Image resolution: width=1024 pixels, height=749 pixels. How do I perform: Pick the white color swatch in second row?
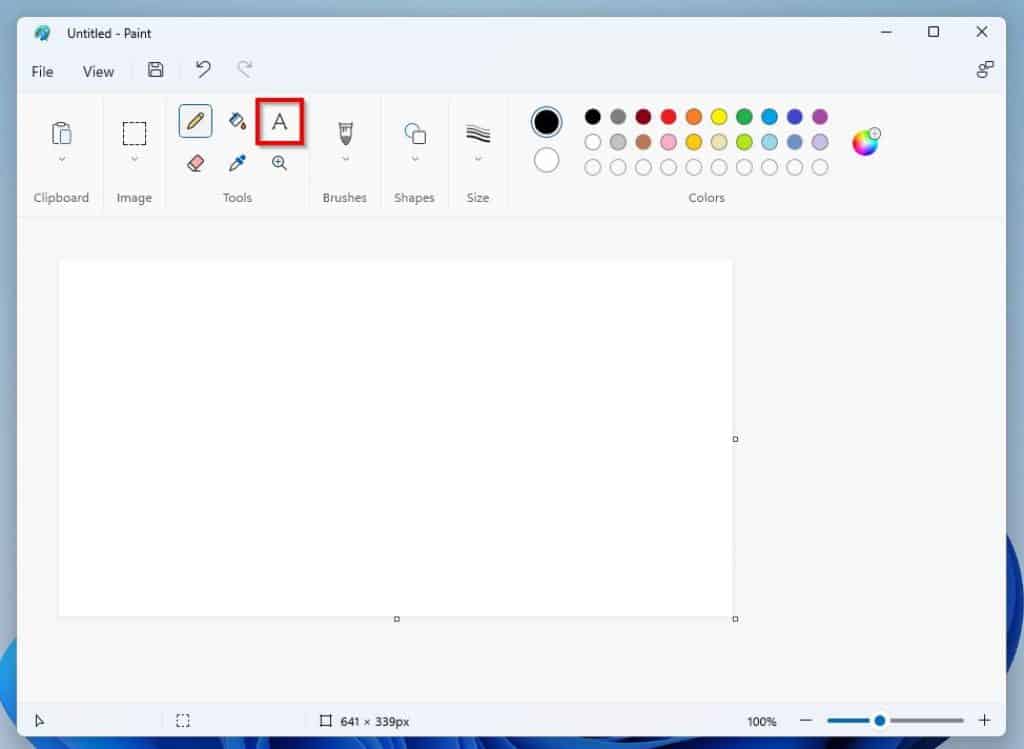592,142
